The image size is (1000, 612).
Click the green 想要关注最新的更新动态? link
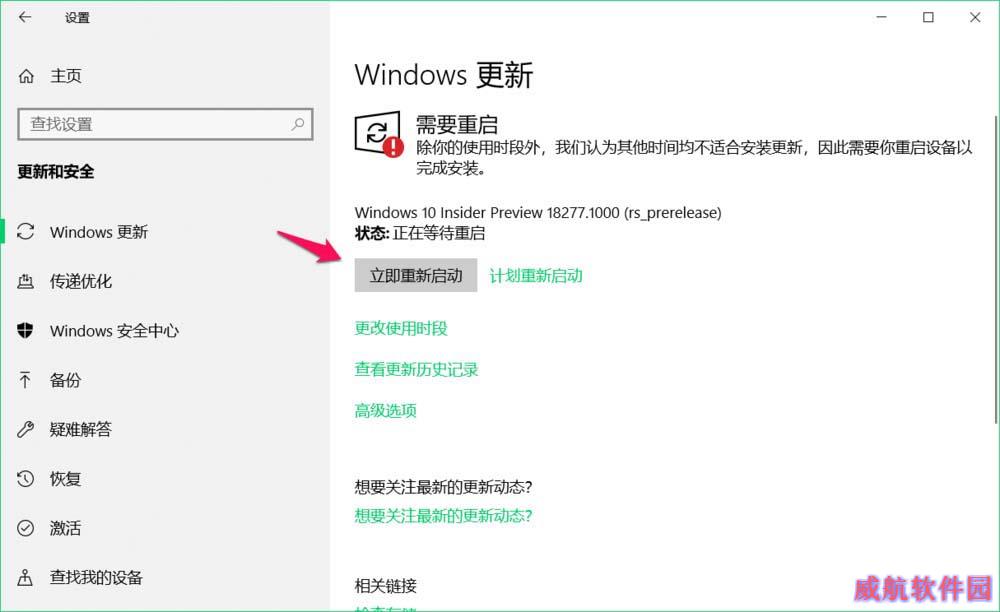443,515
